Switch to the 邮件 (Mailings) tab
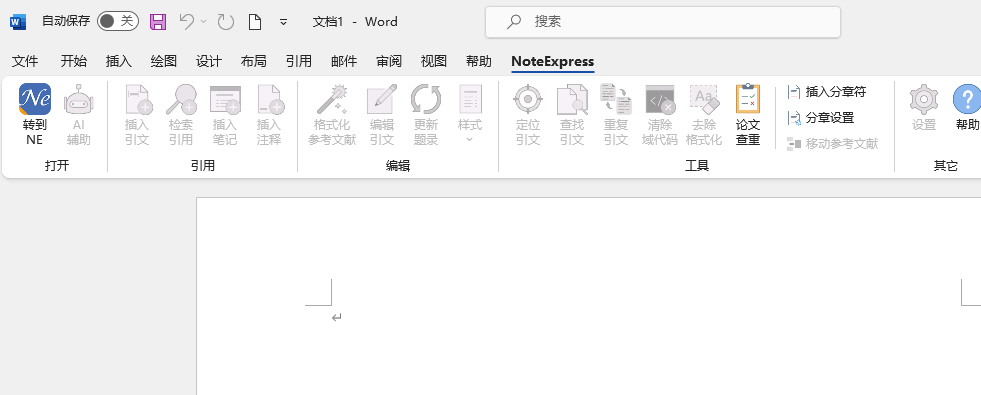This screenshot has width=981, height=395. tap(344, 61)
